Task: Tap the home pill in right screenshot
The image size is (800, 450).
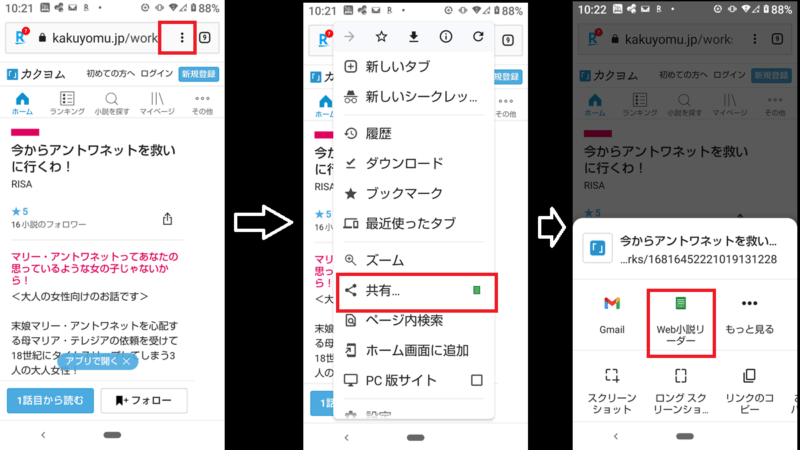Action: click(x=685, y=436)
